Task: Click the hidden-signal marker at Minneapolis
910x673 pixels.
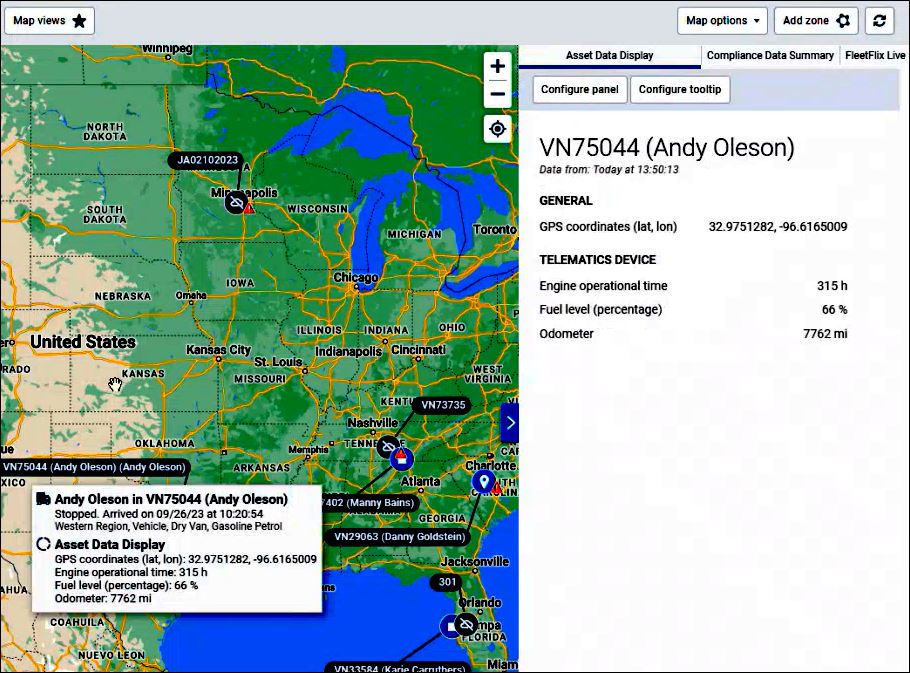Action: [235, 202]
